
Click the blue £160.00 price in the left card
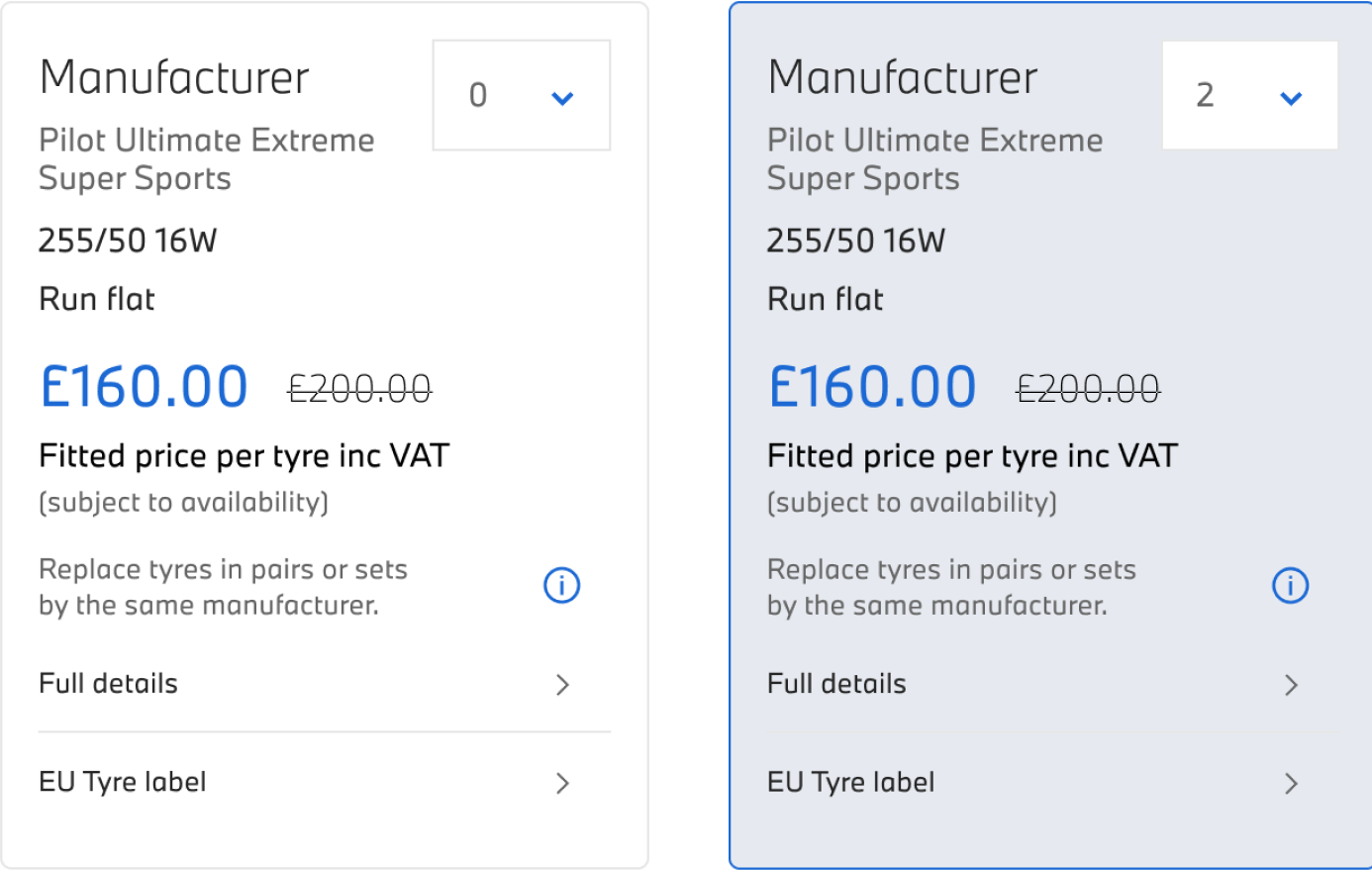144,386
